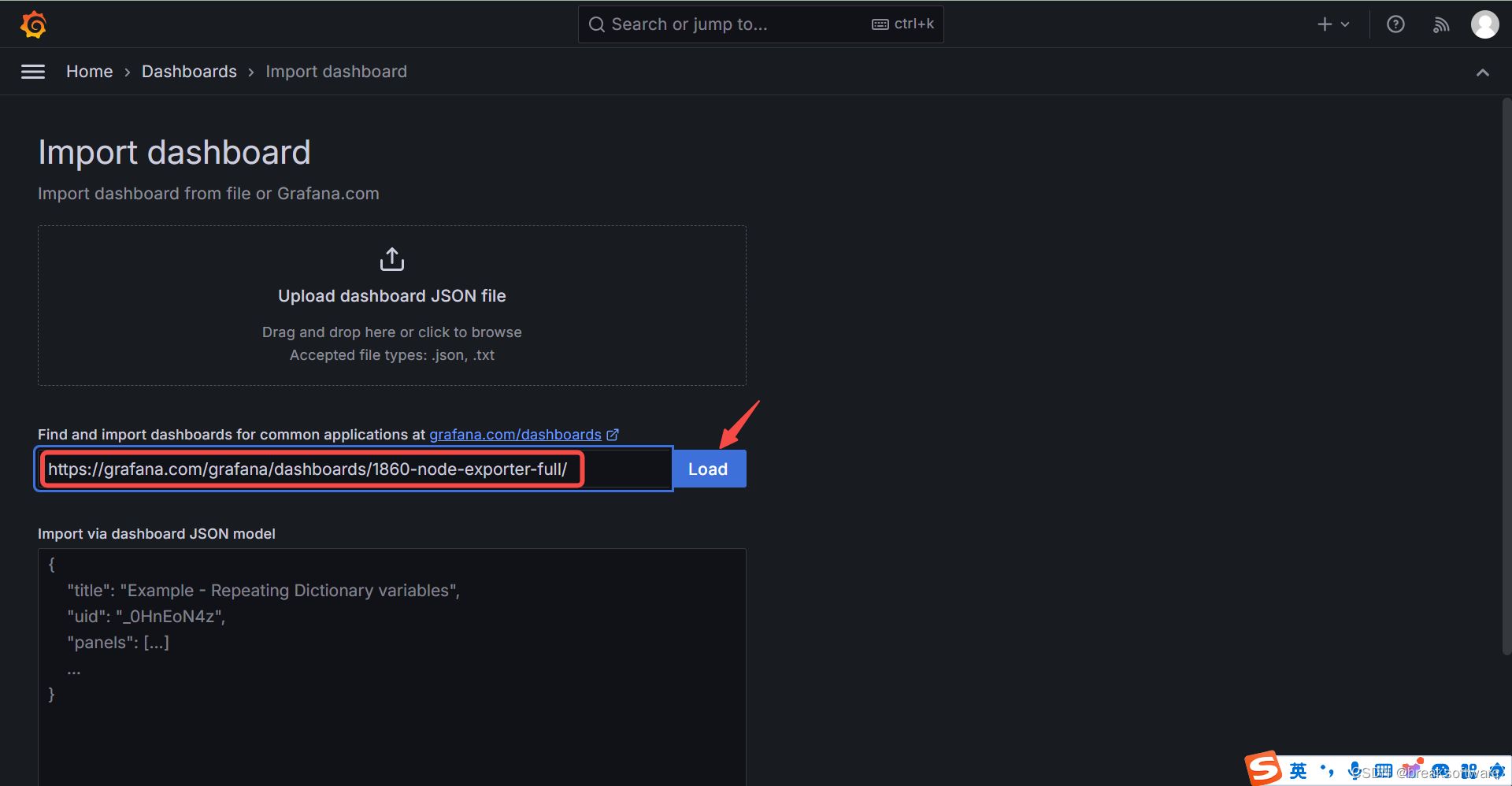Click the ctrl+k keyboard shortcut hint

click(x=903, y=24)
